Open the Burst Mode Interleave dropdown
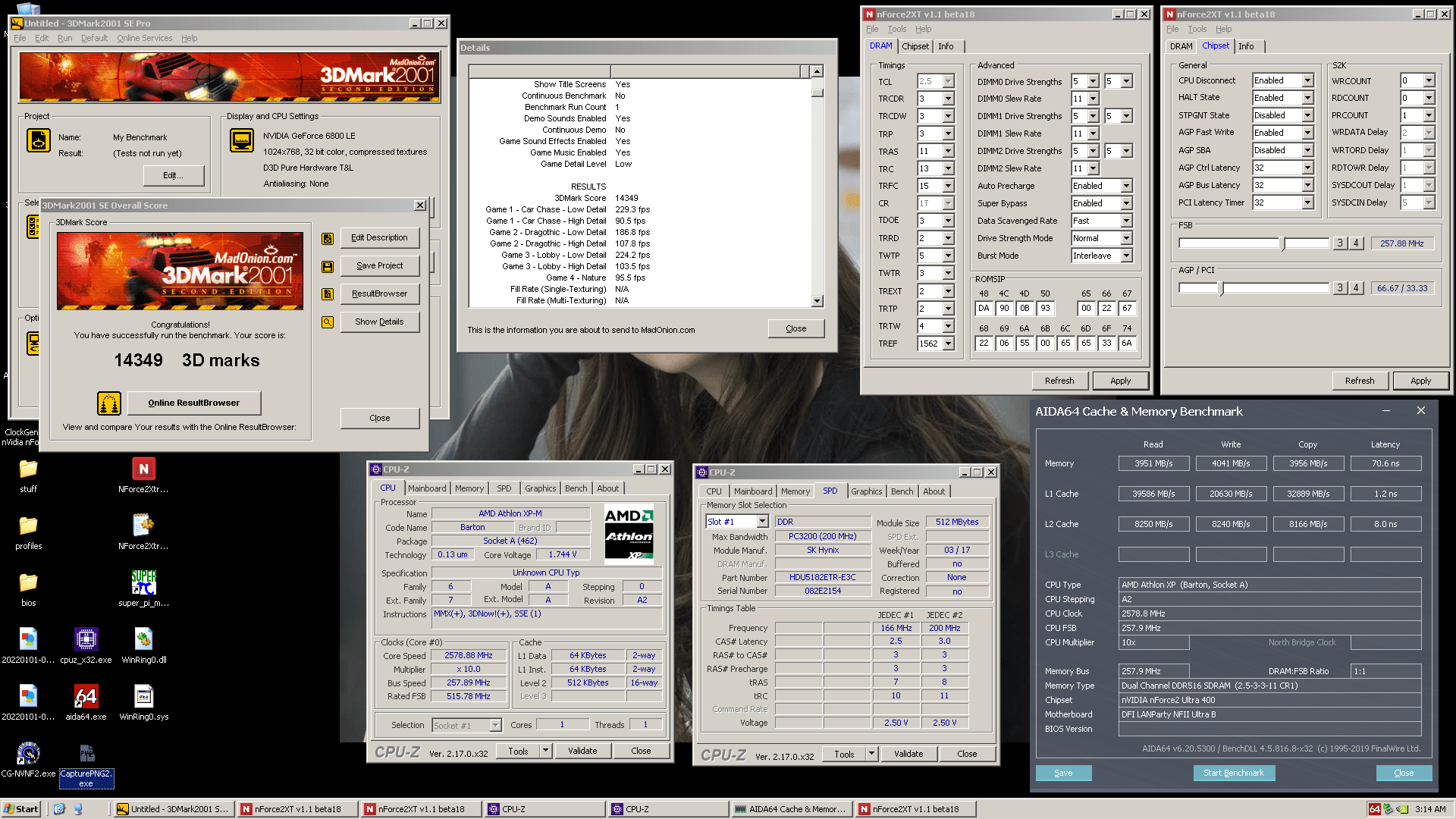Image resolution: width=1456 pixels, height=819 pixels. tap(1125, 256)
